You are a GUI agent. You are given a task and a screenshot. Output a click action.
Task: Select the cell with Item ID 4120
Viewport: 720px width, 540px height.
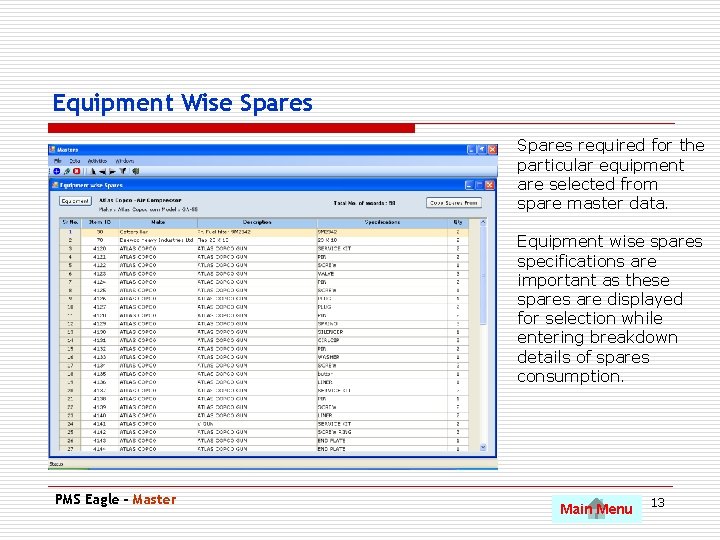pyautogui.click(x=100, y=248)
